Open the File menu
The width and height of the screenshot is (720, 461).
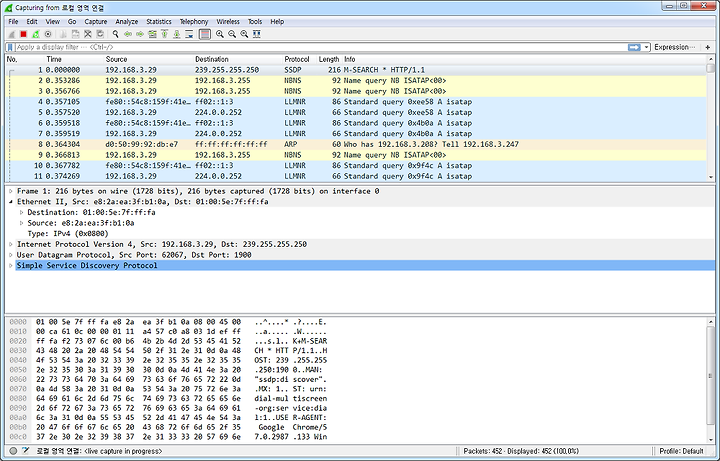pos(13,22)
